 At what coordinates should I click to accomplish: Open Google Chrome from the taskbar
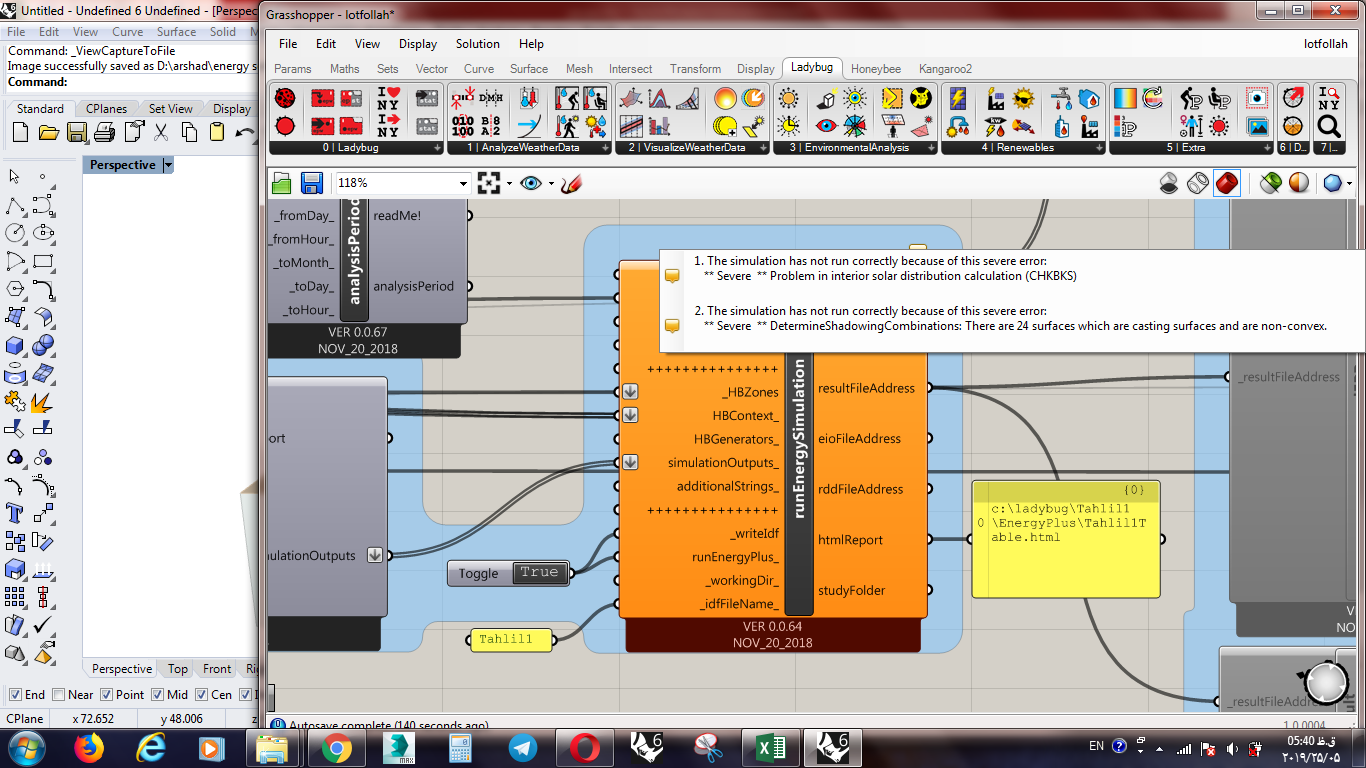(335, 747)
